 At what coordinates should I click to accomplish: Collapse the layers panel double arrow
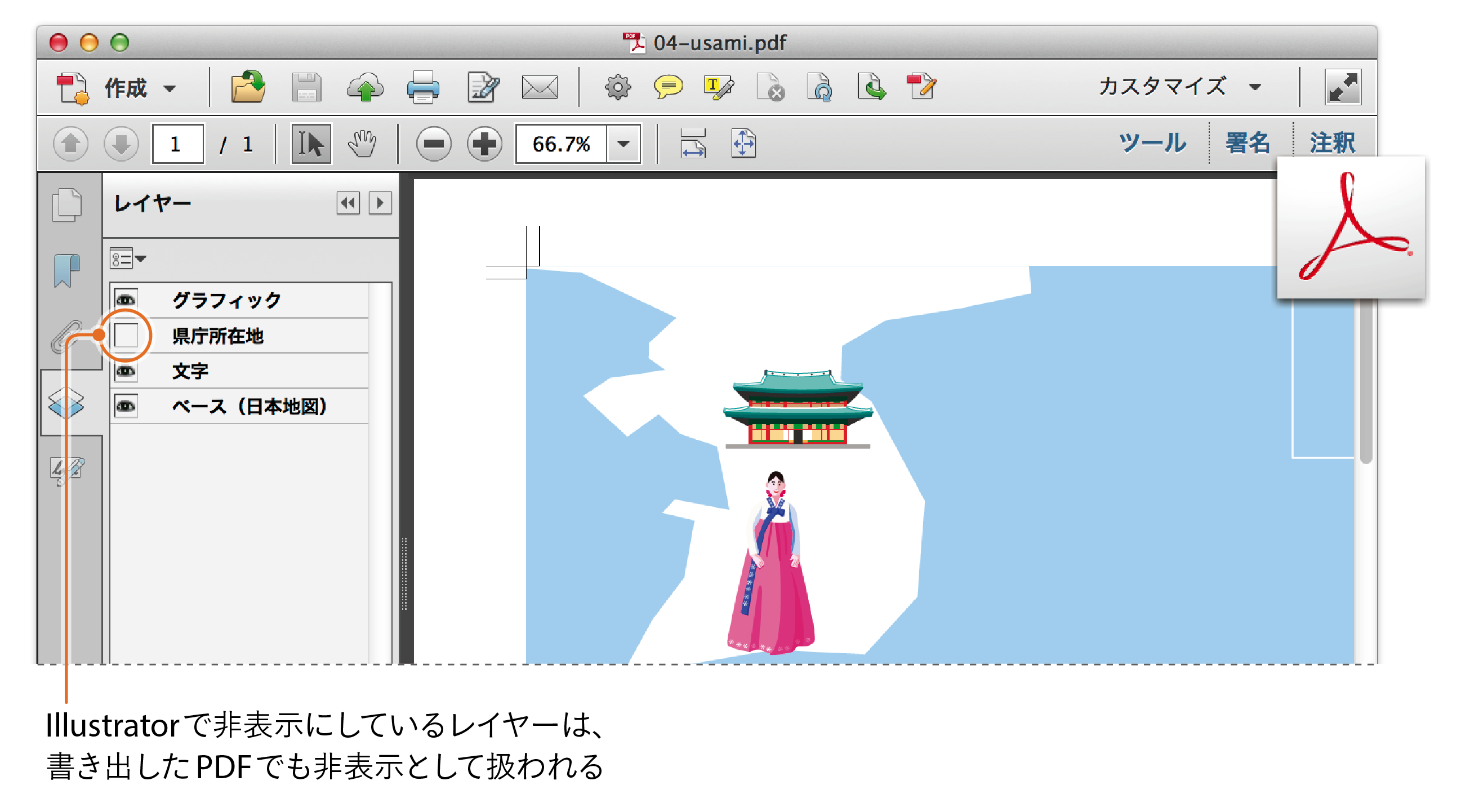[348, 203]
